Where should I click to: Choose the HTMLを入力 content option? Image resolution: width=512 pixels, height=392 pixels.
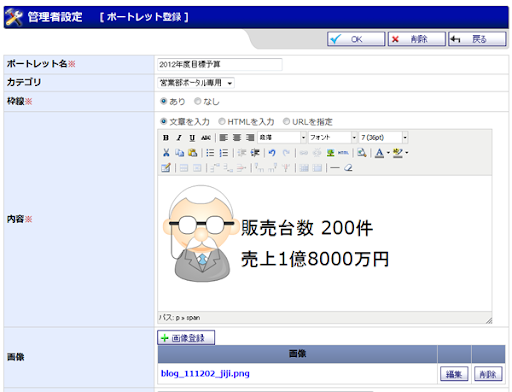[x=222, y=121]
